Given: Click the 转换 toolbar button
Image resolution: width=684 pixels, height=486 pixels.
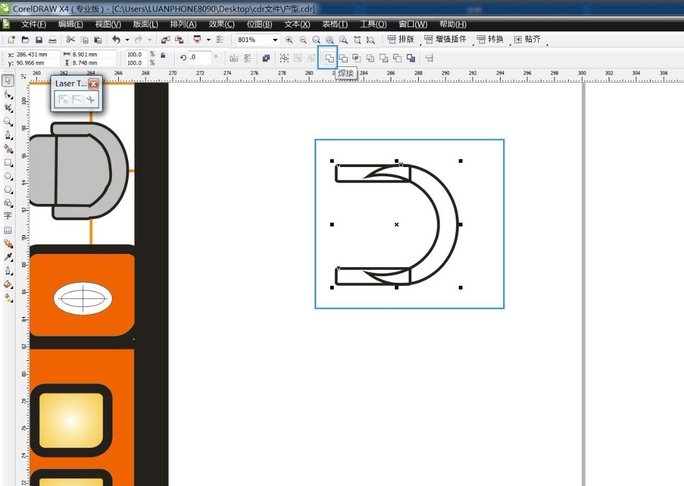Looking at the screenshot, I should click(492, 39).
